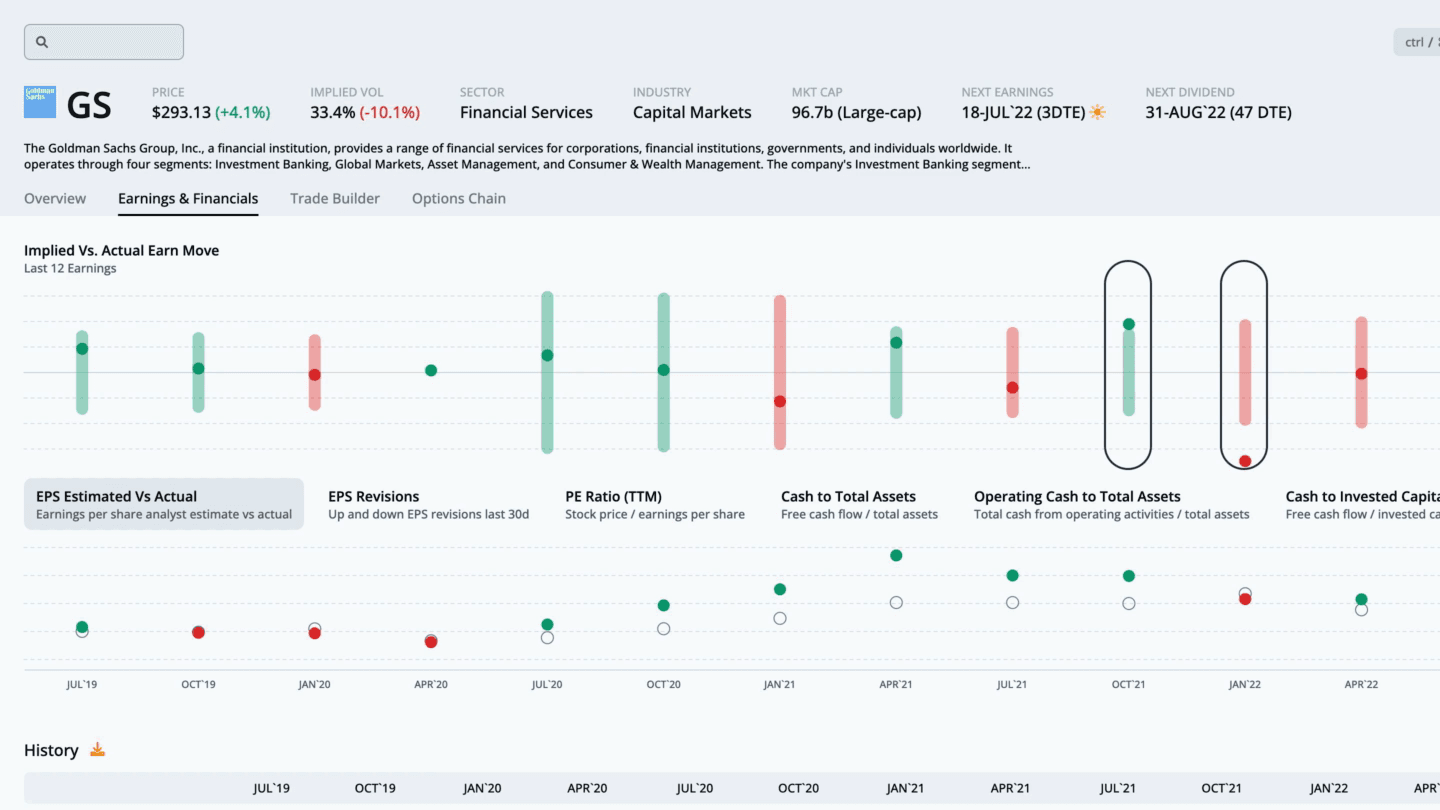
Task: Click OCT'20 green dot in earn move chart
Action: pos(663,370)
